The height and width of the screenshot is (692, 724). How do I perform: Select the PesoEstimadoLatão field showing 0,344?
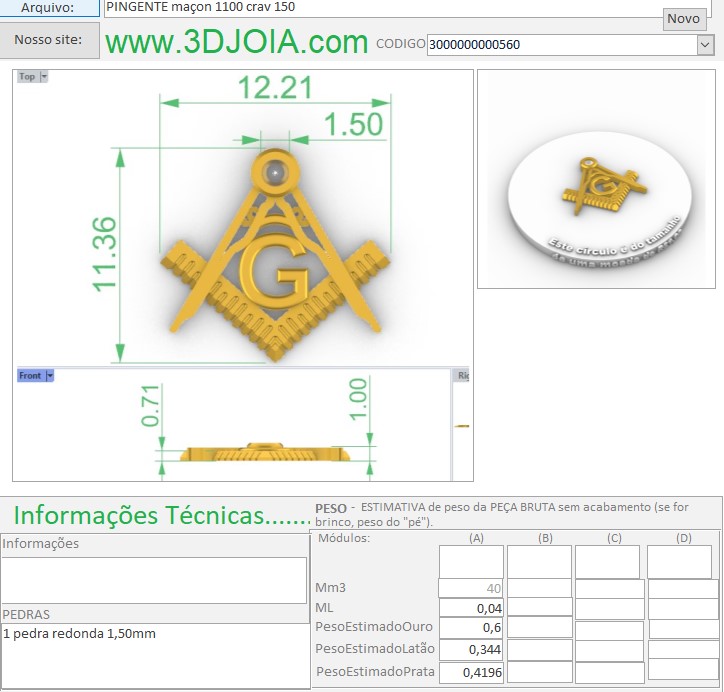471,650
